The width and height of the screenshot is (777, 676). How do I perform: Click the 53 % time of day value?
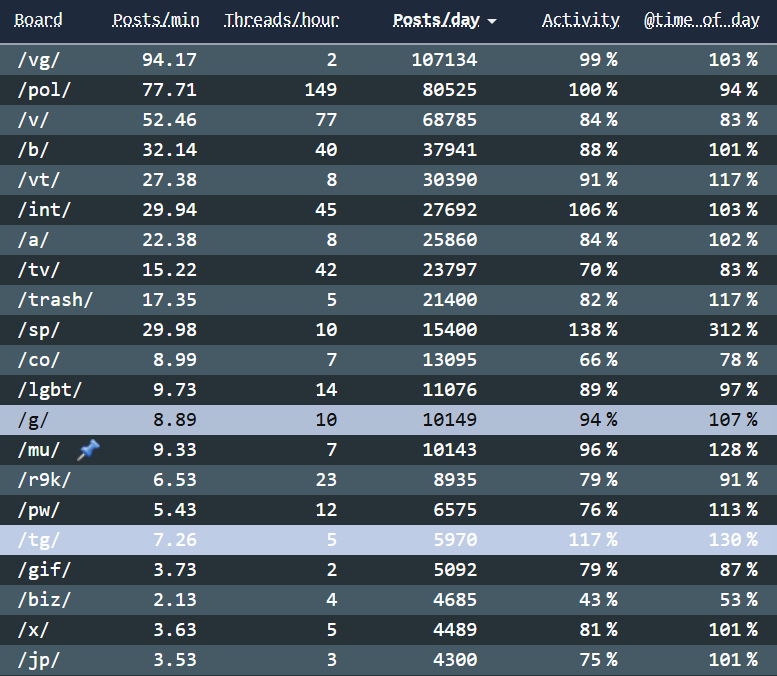739,600
